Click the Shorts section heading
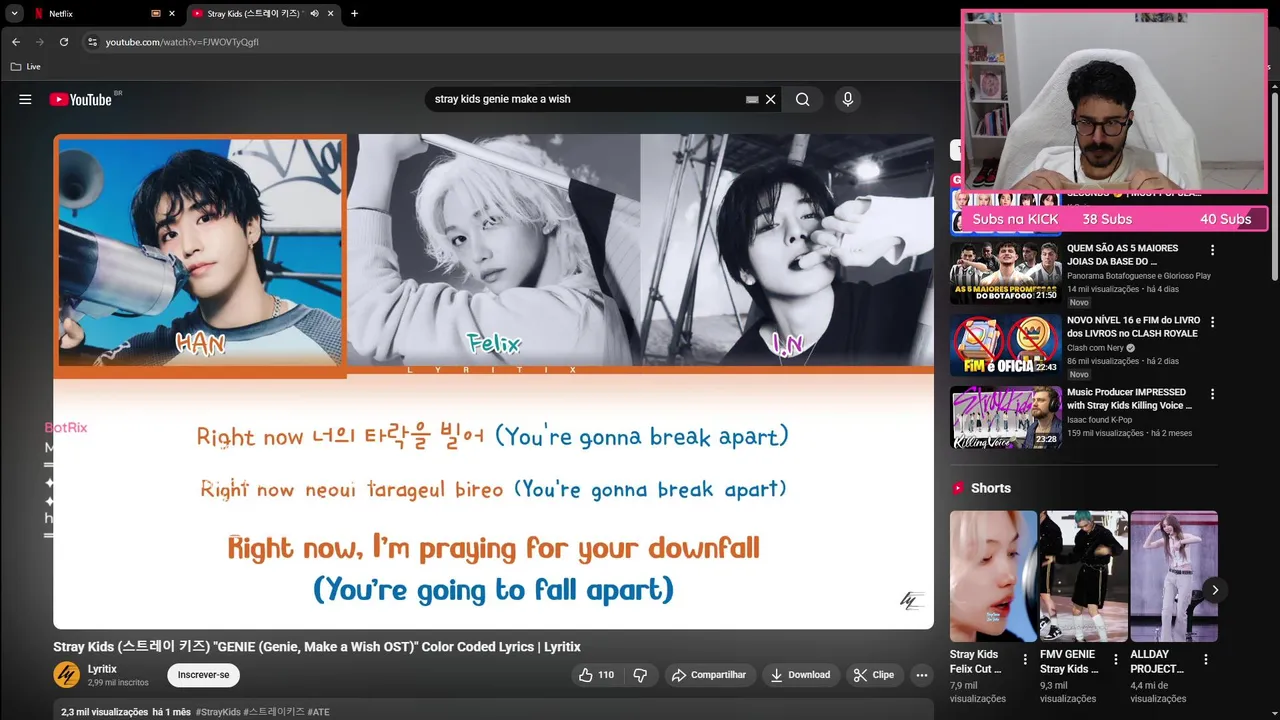The image size is (1280, 720). pos(990,488)
